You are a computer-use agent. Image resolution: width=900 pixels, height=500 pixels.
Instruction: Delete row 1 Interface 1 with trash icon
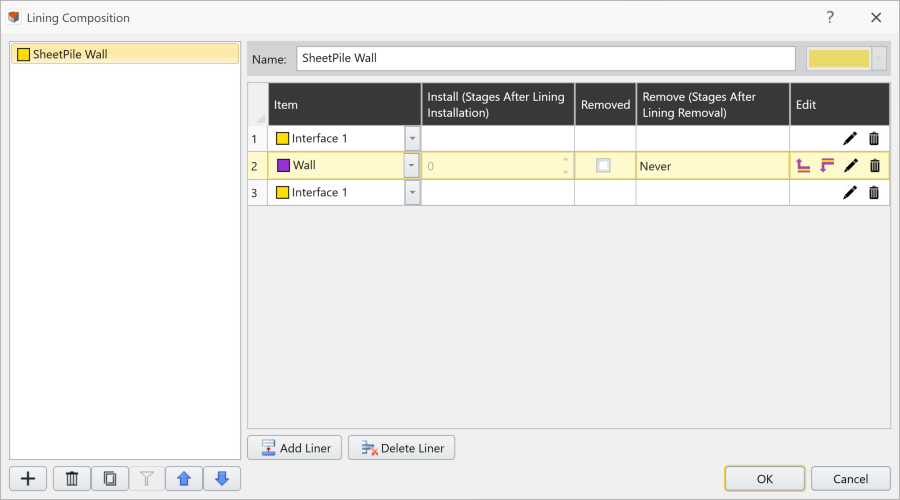874,138
